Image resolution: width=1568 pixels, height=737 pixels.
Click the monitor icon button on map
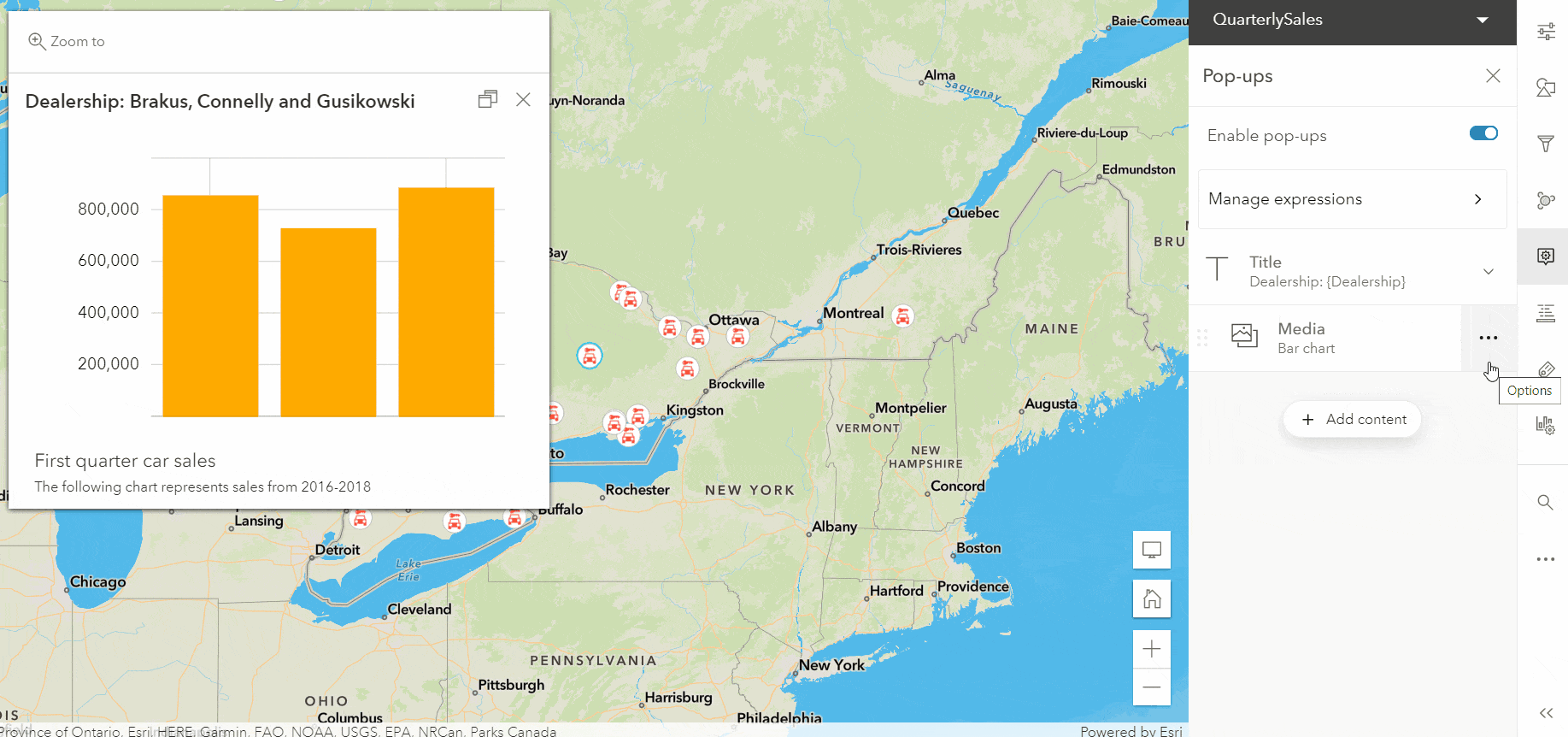[x=1152, y=550]
